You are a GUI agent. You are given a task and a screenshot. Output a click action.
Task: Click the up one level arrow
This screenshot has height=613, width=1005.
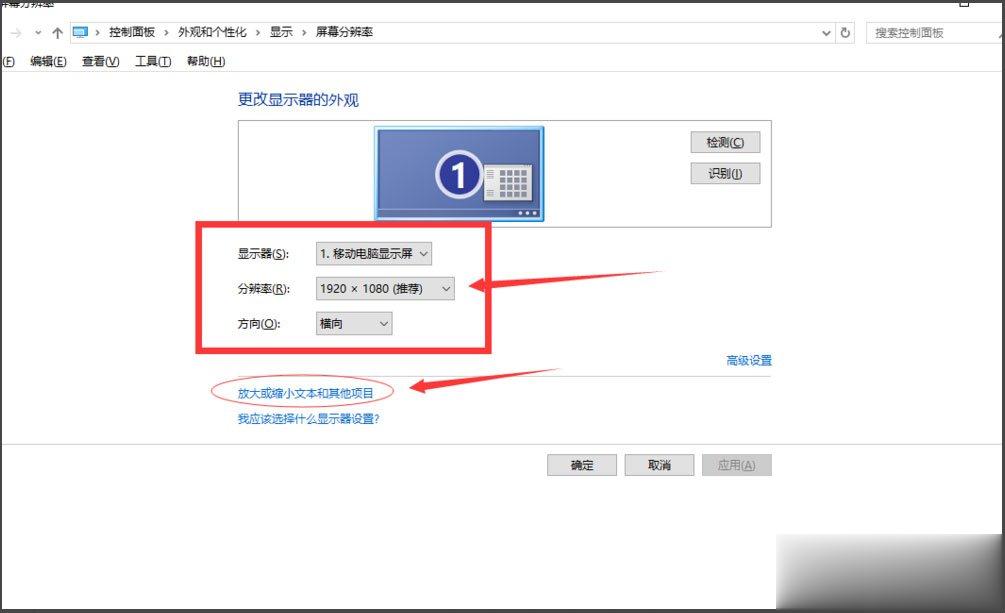pyautogui.click(x=58, y=32)
